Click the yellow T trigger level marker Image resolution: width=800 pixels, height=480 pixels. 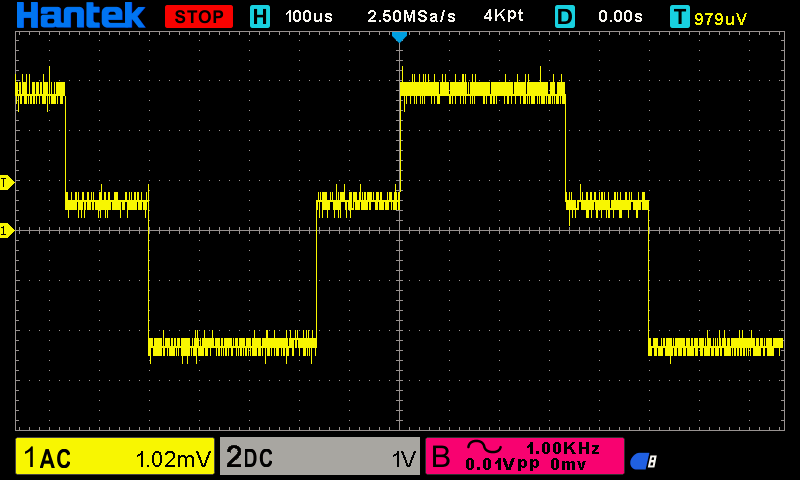tap(7, 182)
